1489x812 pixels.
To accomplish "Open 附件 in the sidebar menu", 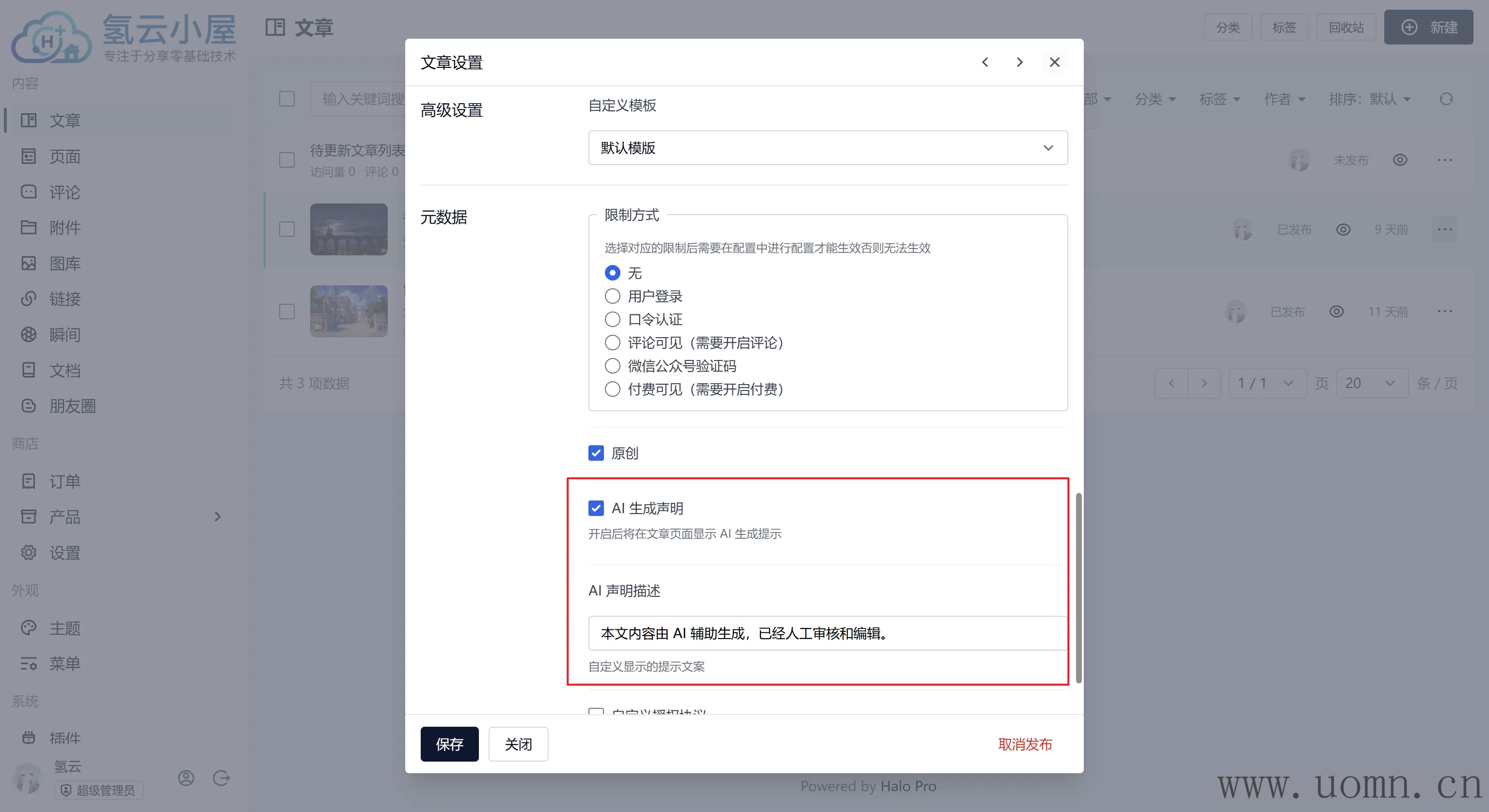I will pyautogui.click(x=64, y=228).
